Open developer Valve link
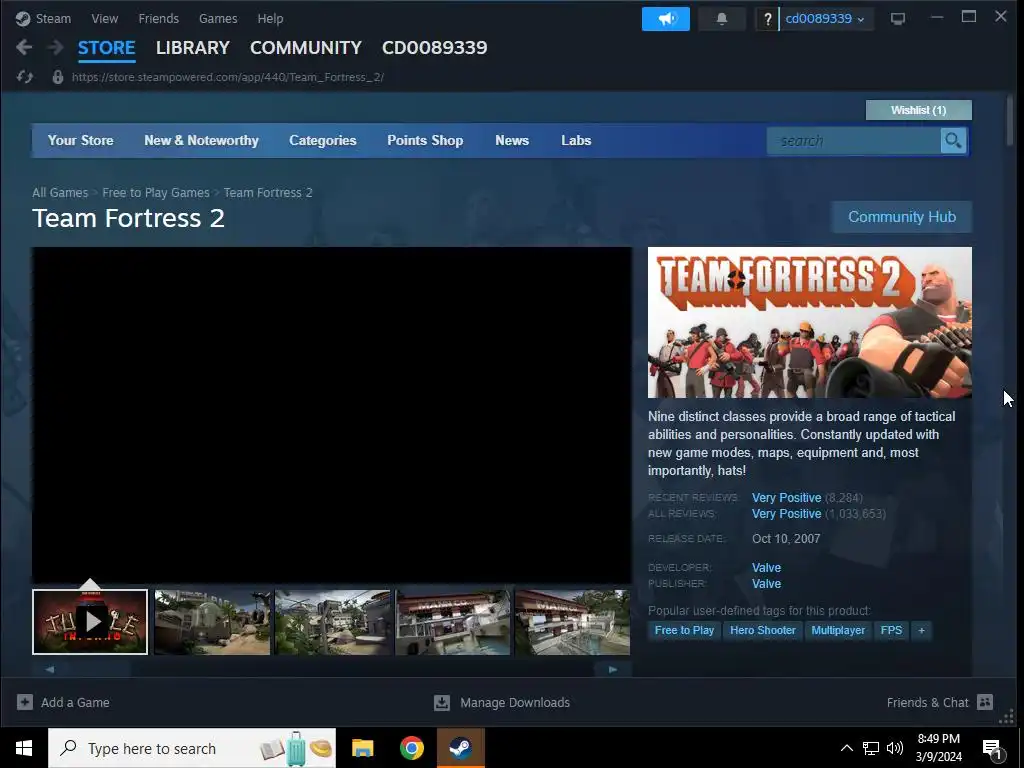This screenshot has width=1024, height=768. 766,568
